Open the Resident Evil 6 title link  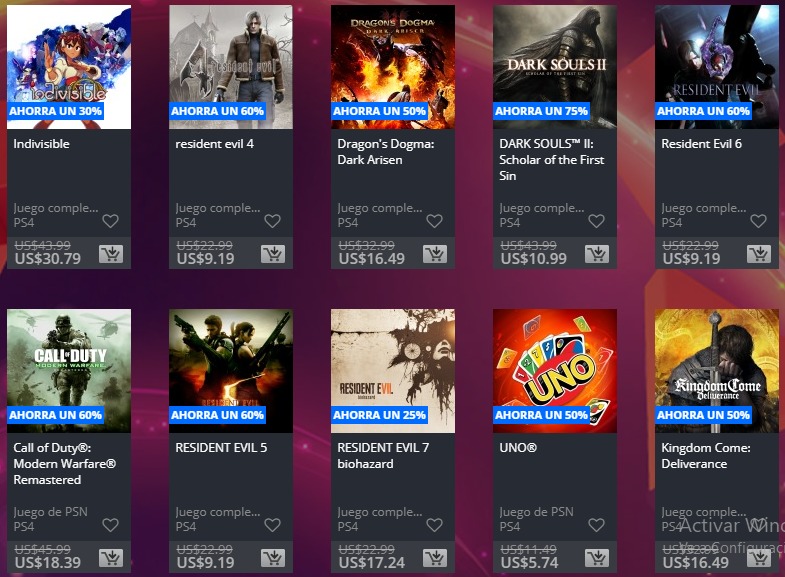click(701, 144)
